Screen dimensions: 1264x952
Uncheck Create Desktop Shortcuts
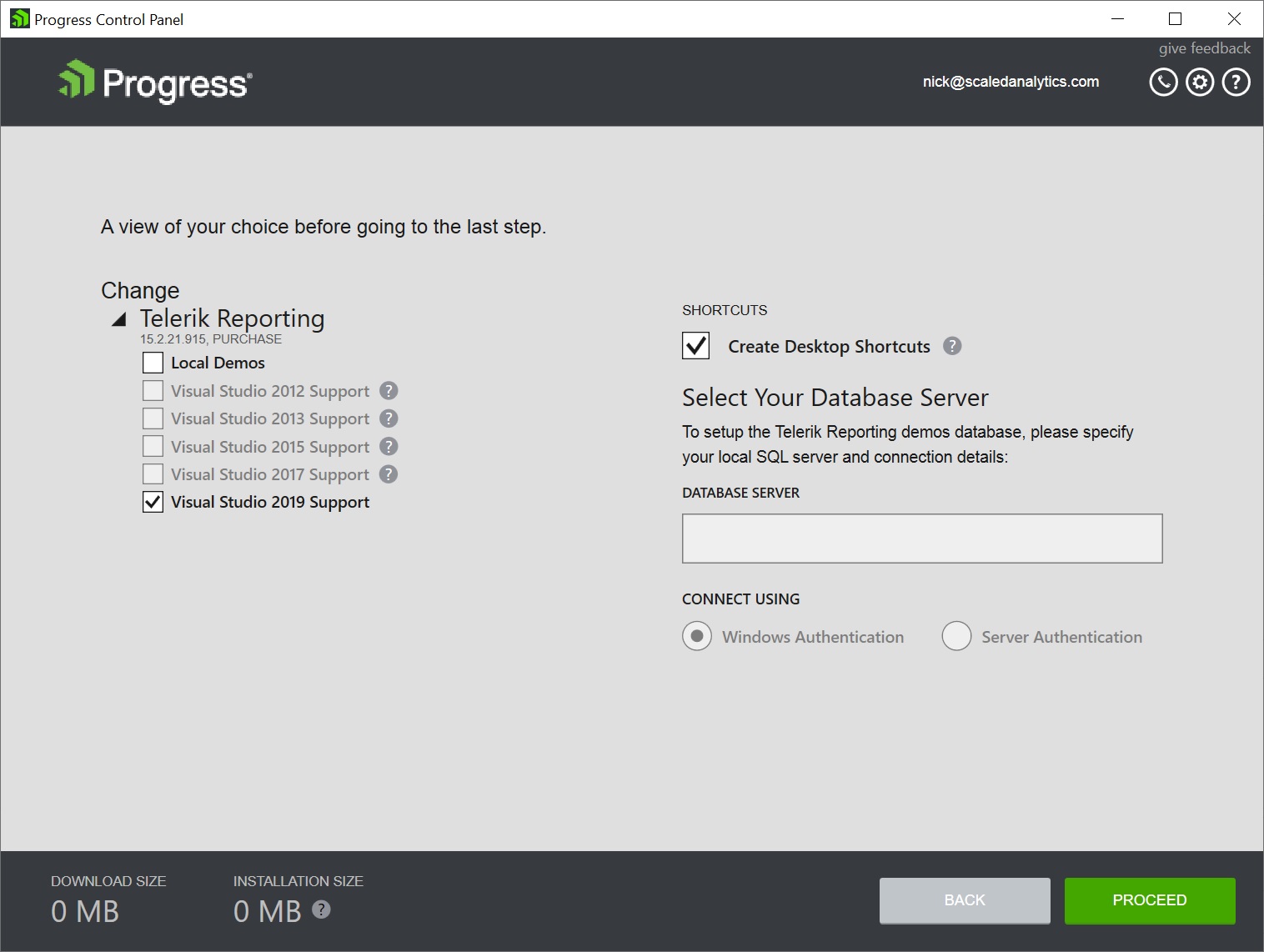696,345
